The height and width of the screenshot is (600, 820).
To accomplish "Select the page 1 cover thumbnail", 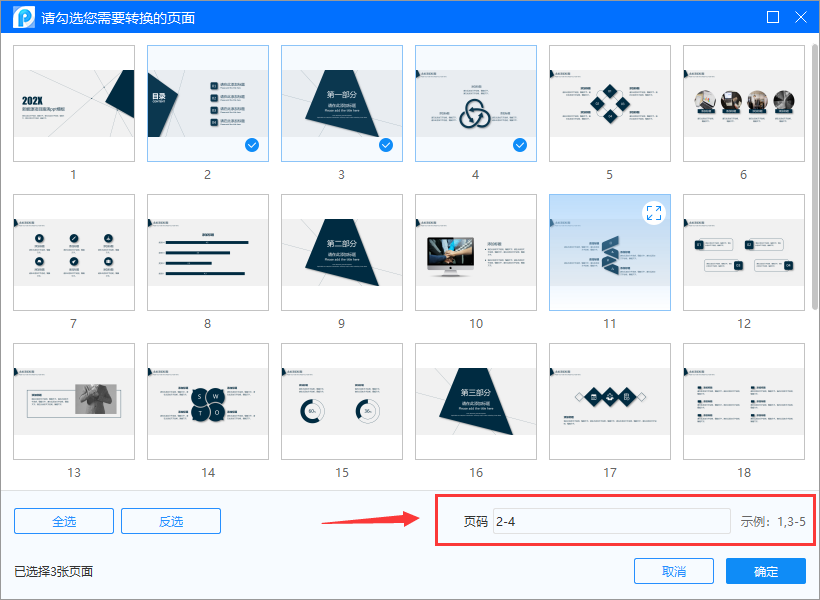I will pyautogui.click(x=74, y=103).
